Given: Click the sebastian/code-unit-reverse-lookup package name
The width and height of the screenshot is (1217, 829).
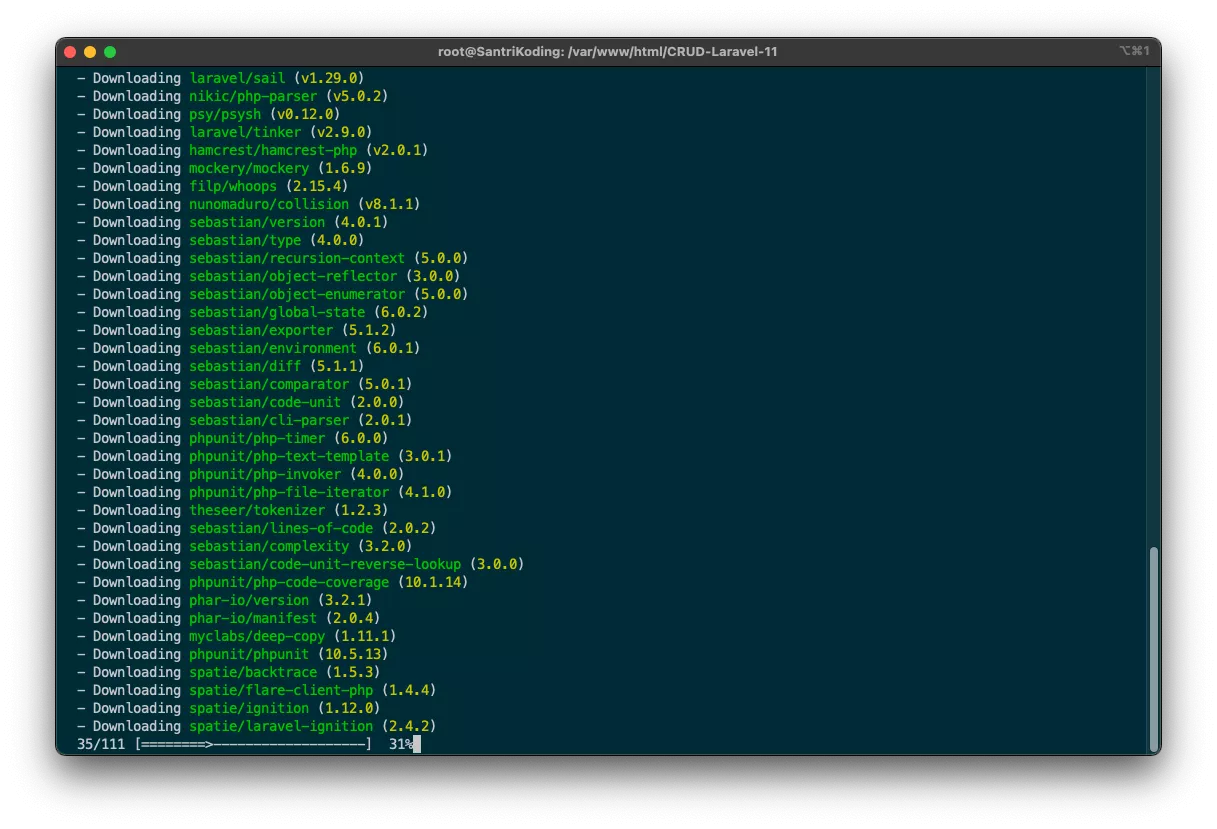Looking at the screenshot, I should click(x=325, y=564).
